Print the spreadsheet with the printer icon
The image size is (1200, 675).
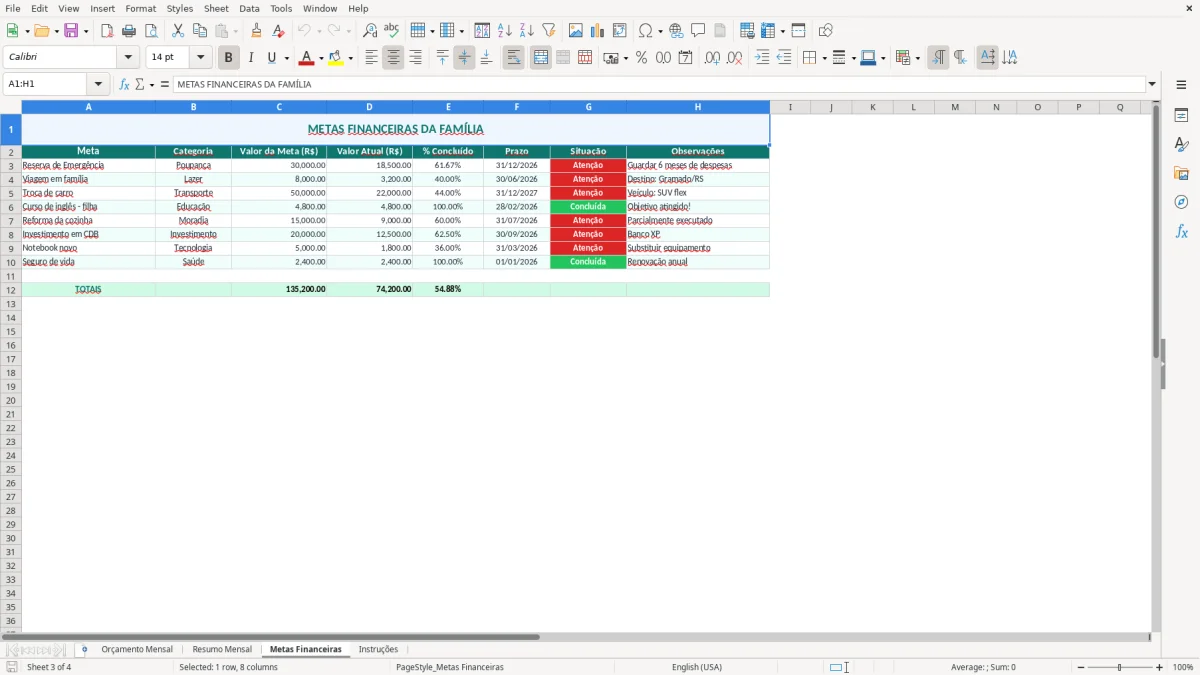point(129,31)
